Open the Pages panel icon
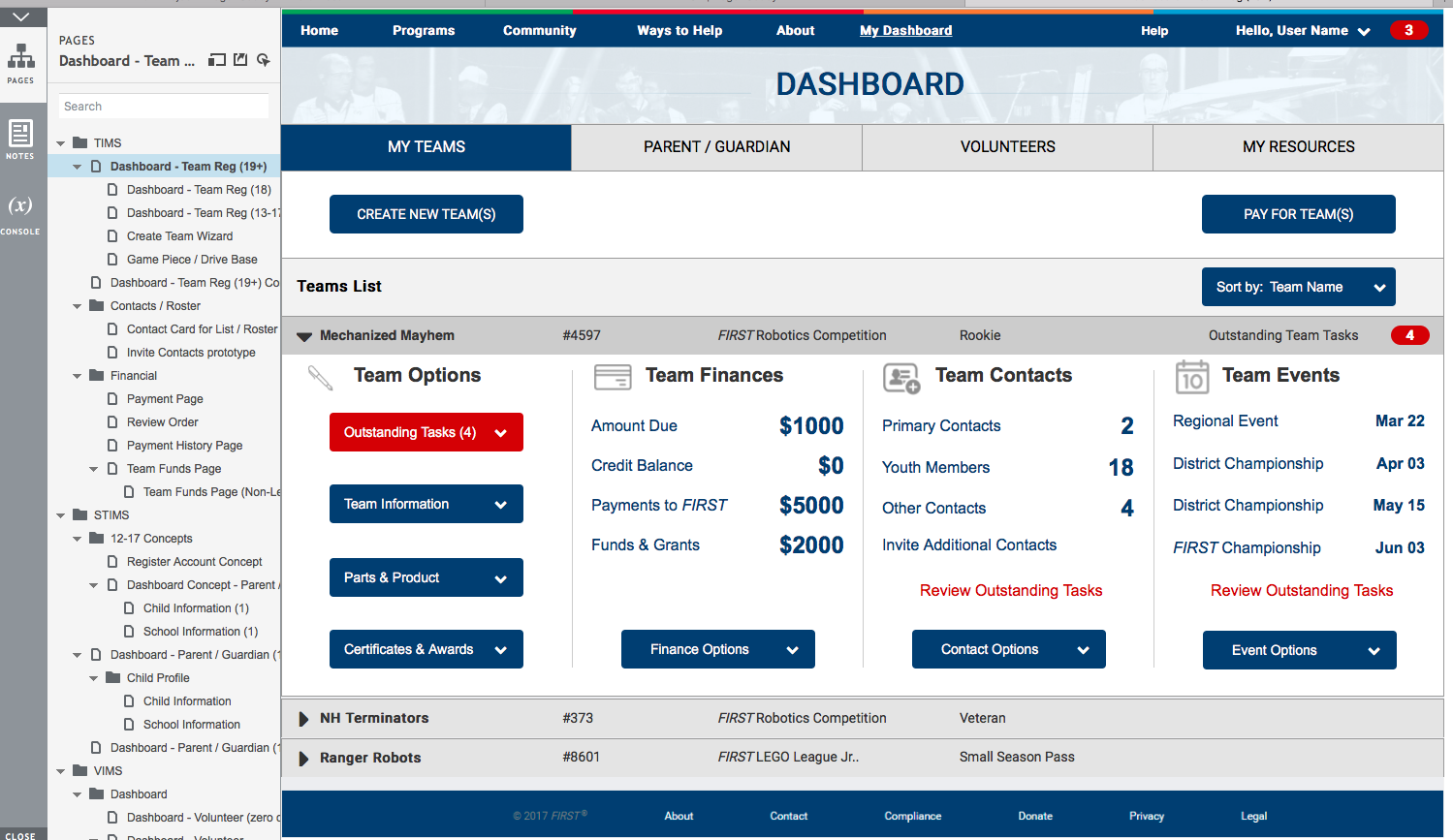Viewport: 1453px width, 840px height. [20, 61]
